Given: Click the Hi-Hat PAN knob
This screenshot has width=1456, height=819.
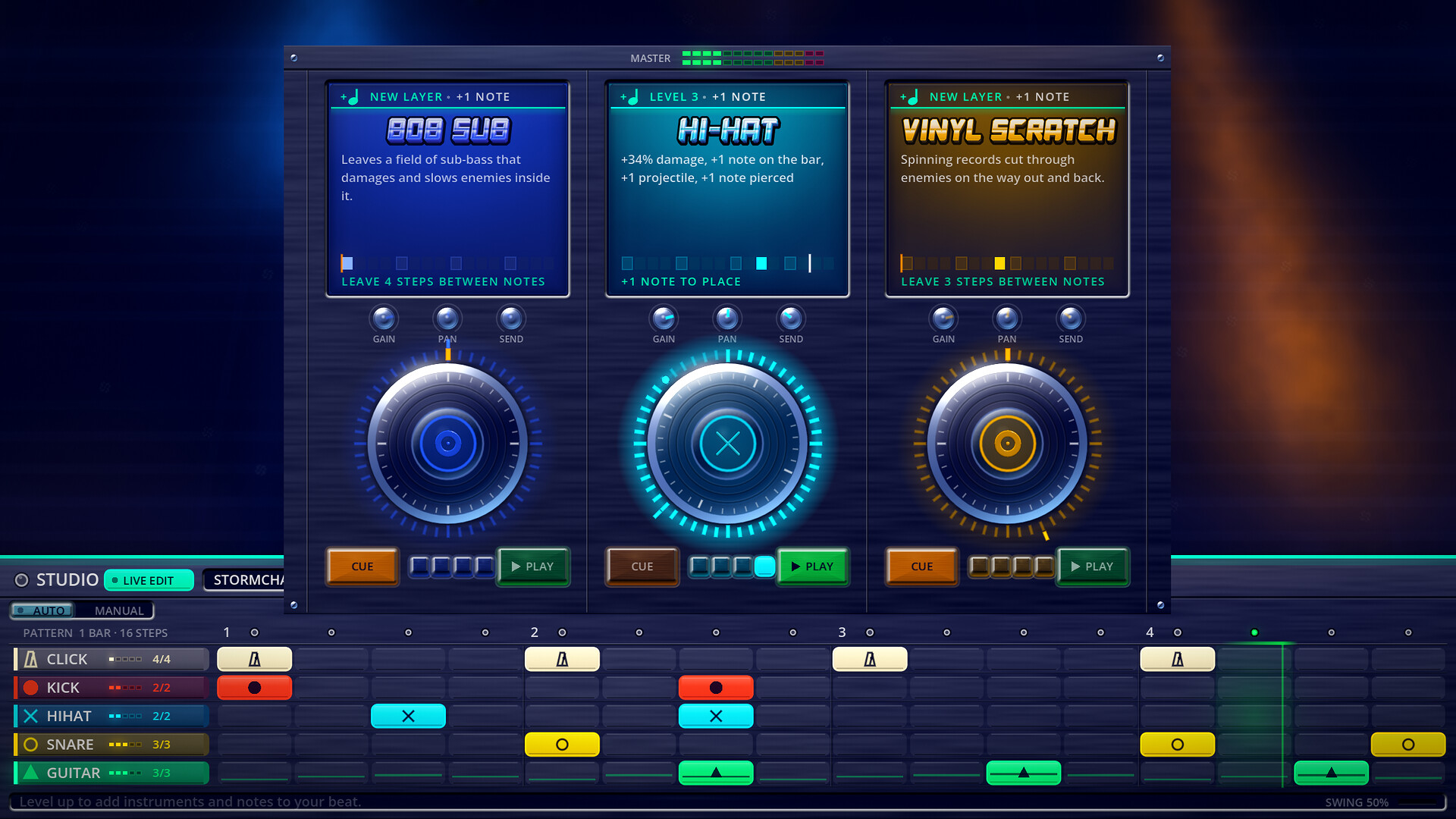Looking at the screenshot, I should point(727,318).
